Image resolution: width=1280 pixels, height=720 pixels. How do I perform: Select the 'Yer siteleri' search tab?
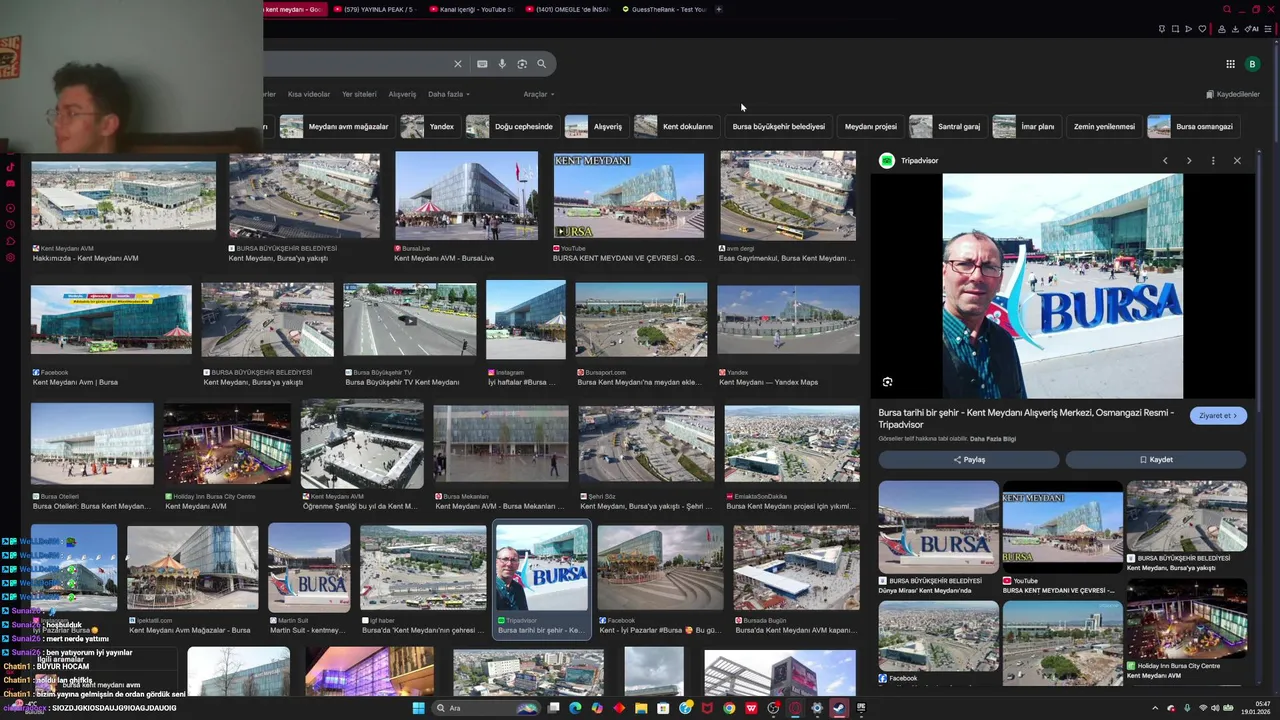point(359,94)
